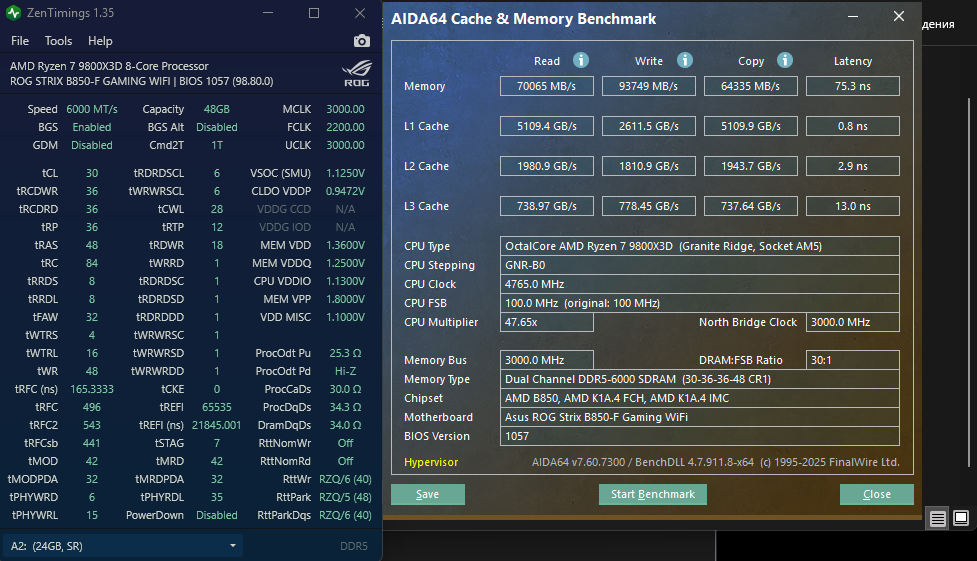The width and height of the screenshot is (977, 561).
Task: Take a screenshot with ZenTimings camera icon
Action: point(361,41)
